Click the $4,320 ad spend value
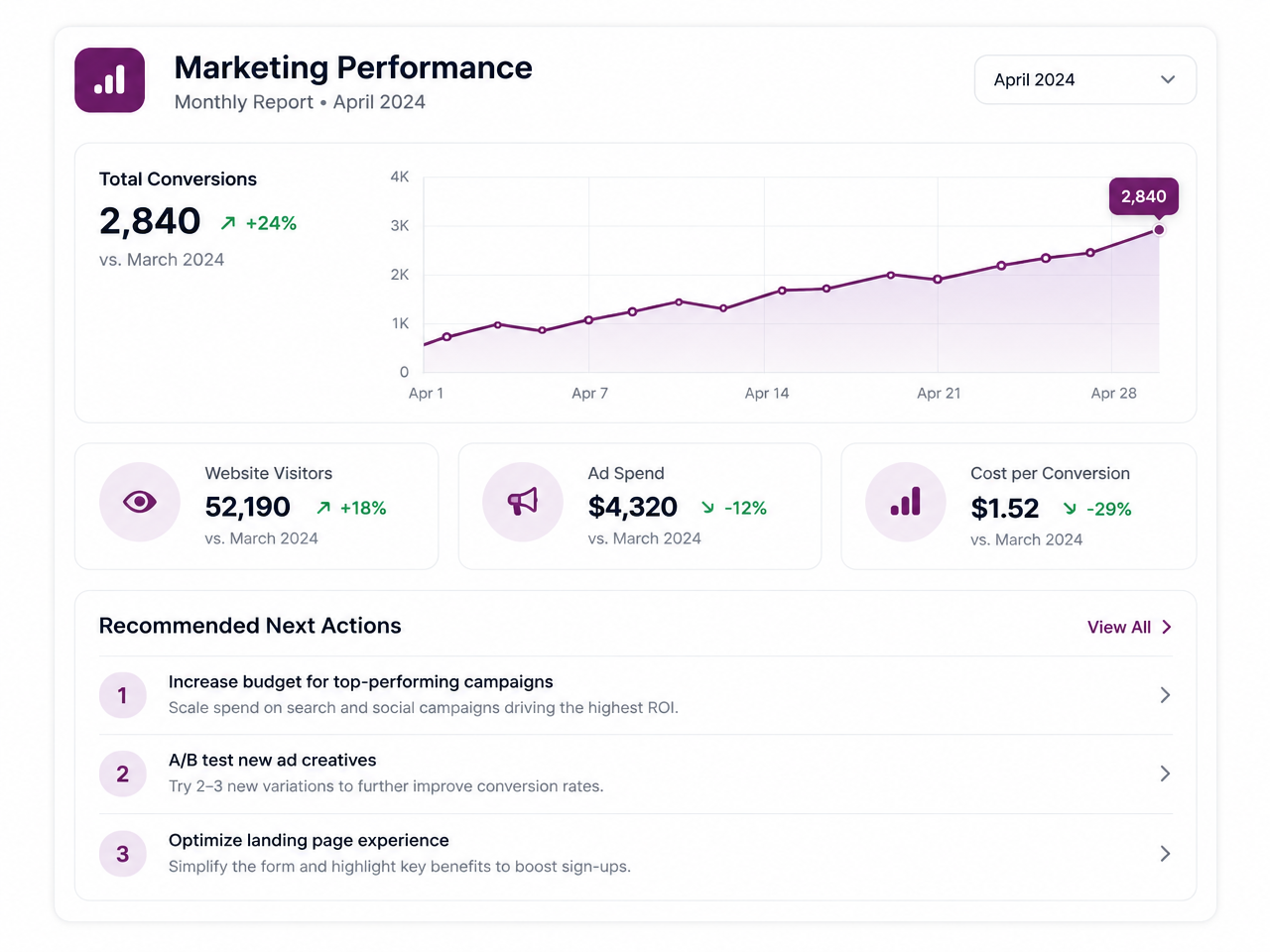This screenshot has width=1270, height=952. point(632,507)
